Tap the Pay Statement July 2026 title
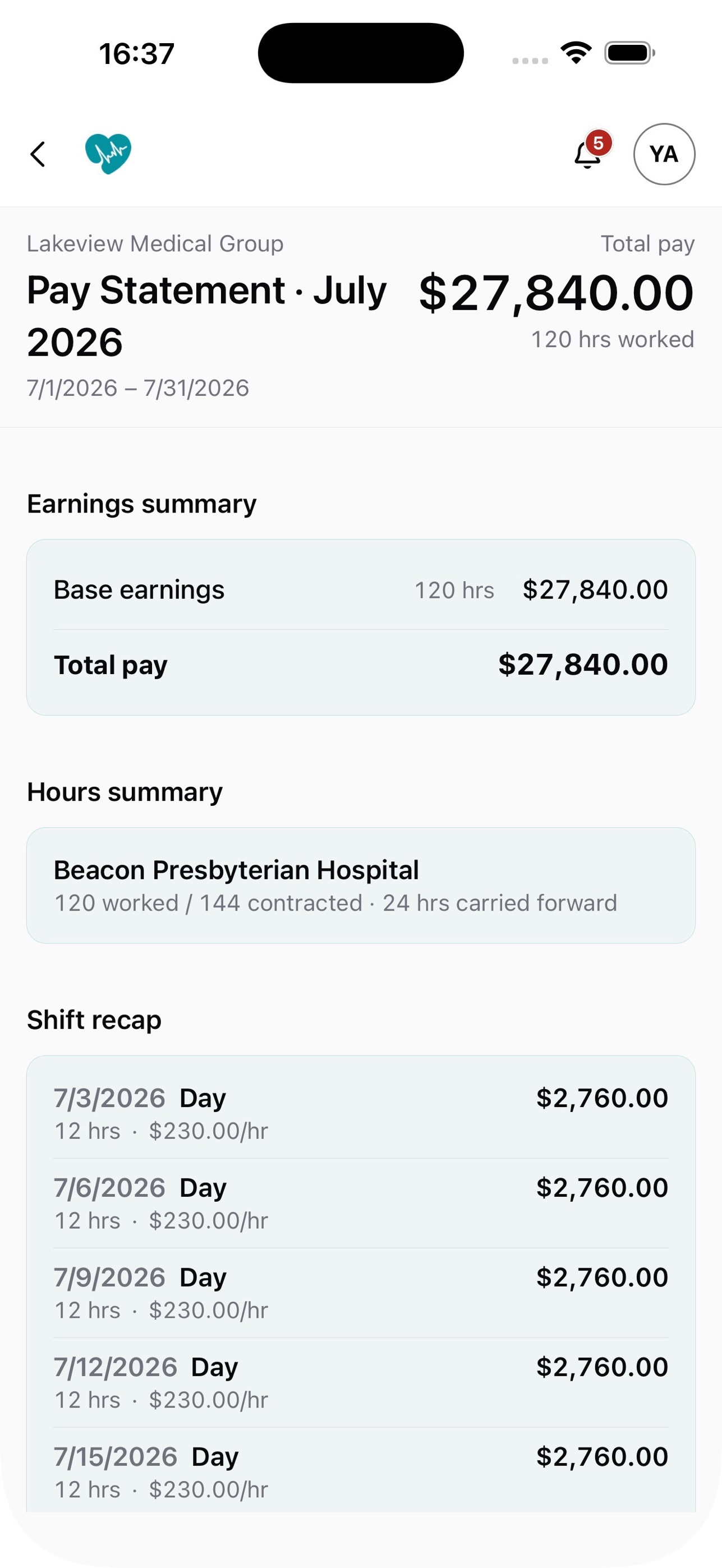Image resolution: width=722 pixels, height=1568 pixels. (207, 315)
